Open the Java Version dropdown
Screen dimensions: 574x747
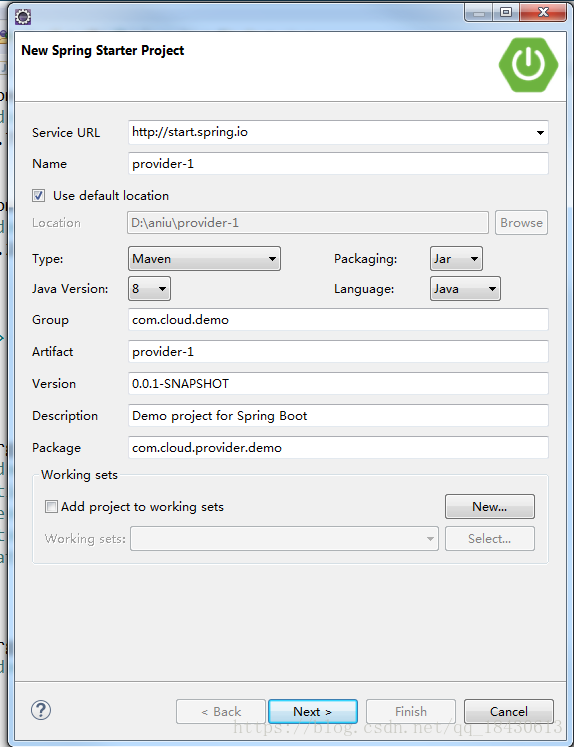pyautogui.click(x=149, y=289)
